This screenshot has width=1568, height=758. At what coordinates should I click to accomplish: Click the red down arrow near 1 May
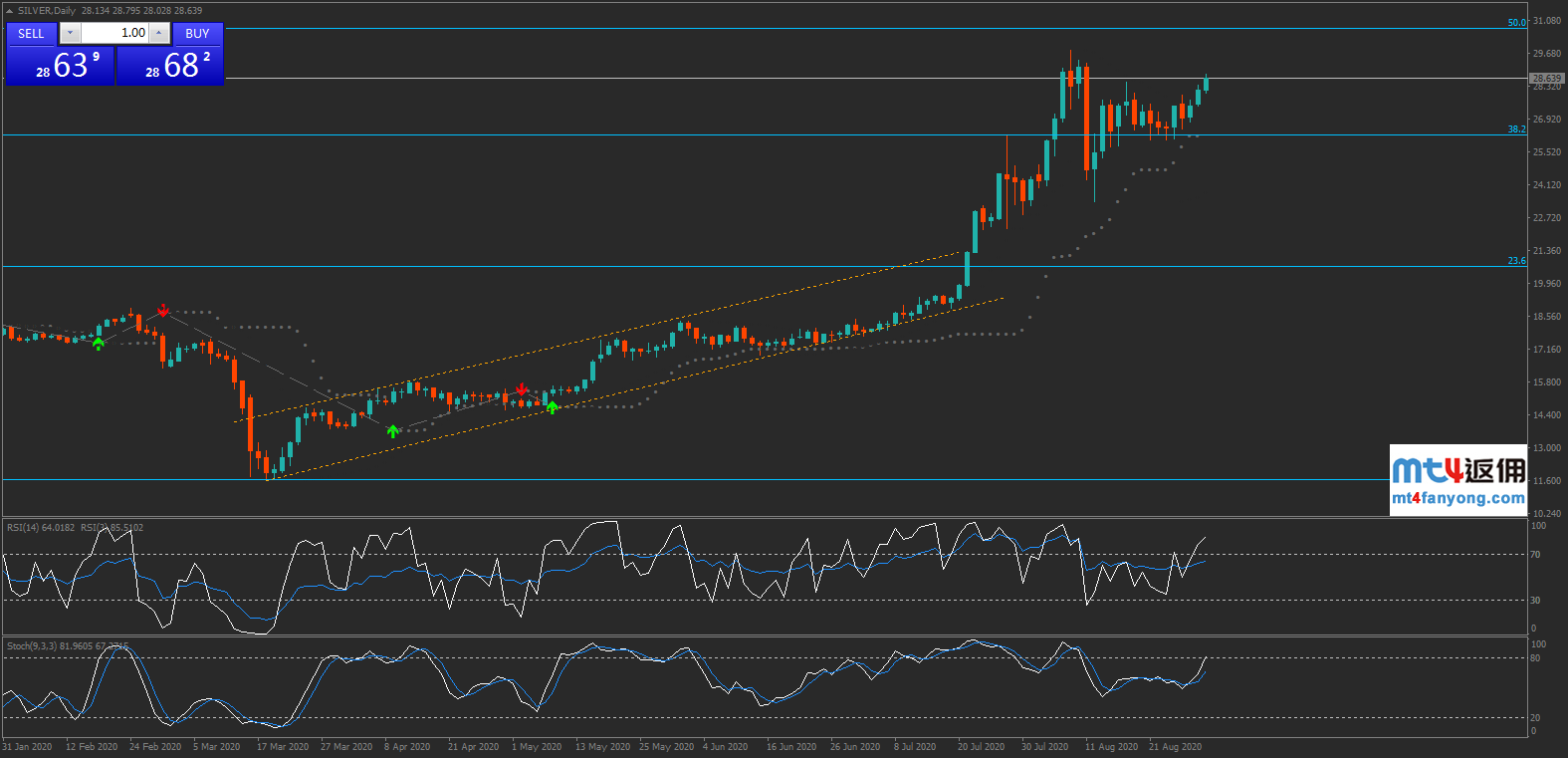(522, 388)
